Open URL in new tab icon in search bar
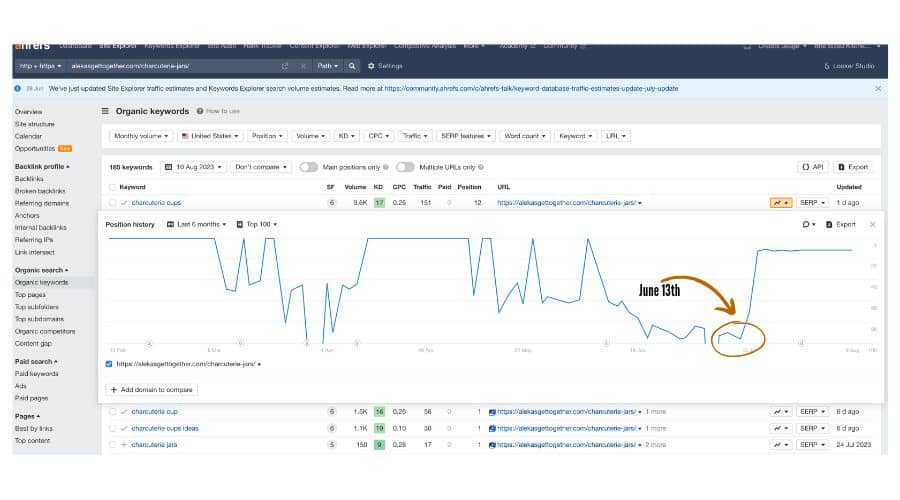The width and height of the screenshot is (900, 500). point(285,66)
